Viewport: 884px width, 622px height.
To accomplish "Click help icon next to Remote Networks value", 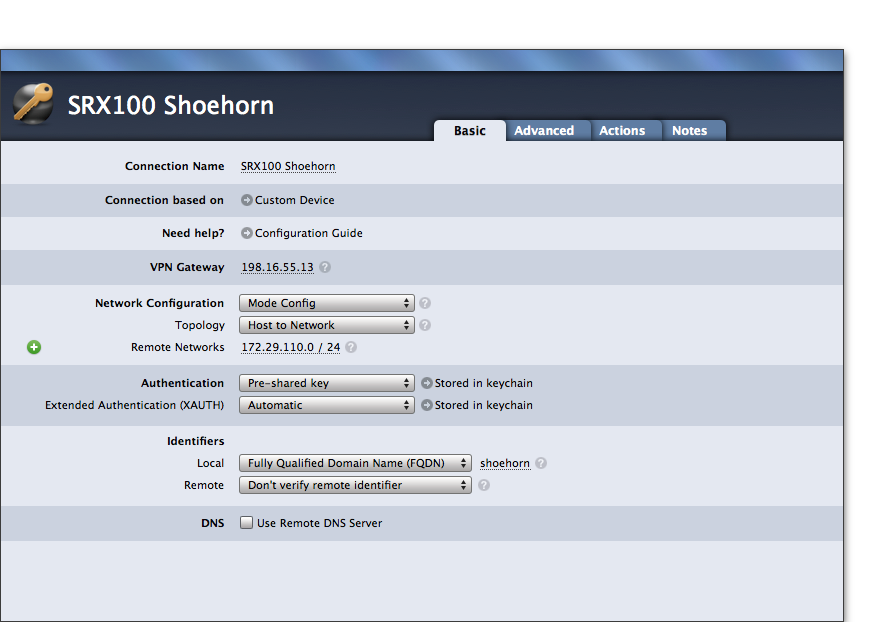I will [x=351, y=348].
